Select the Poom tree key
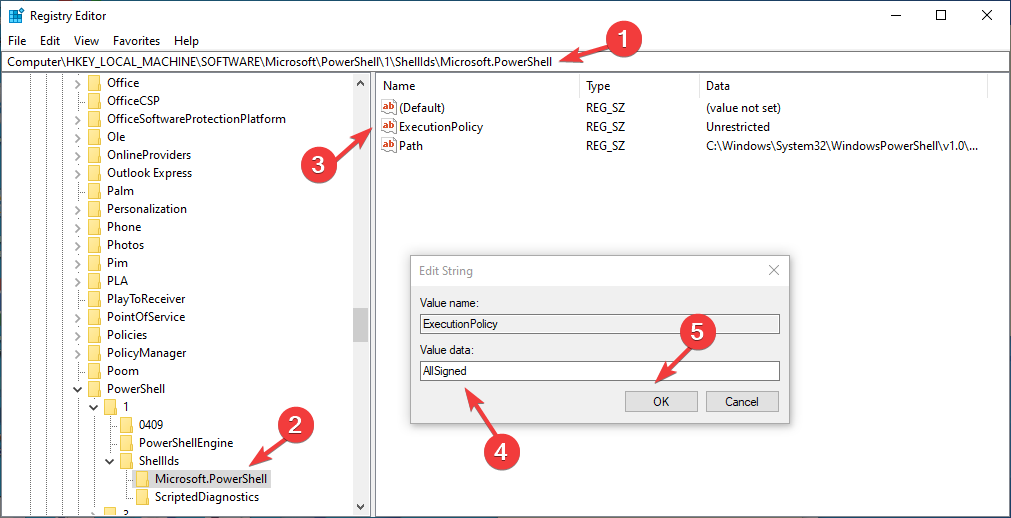The width and height of the screenshot is (1011, 518). point(123,371)
